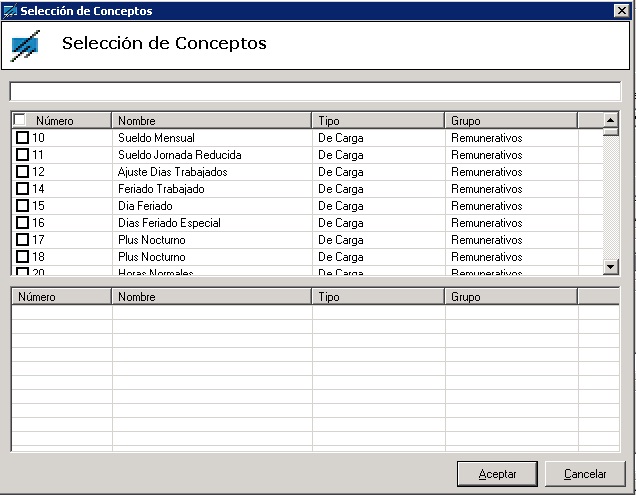636x495 pixels.
Task: Check the box for concept 10
Action: click(x=23, y=138)
